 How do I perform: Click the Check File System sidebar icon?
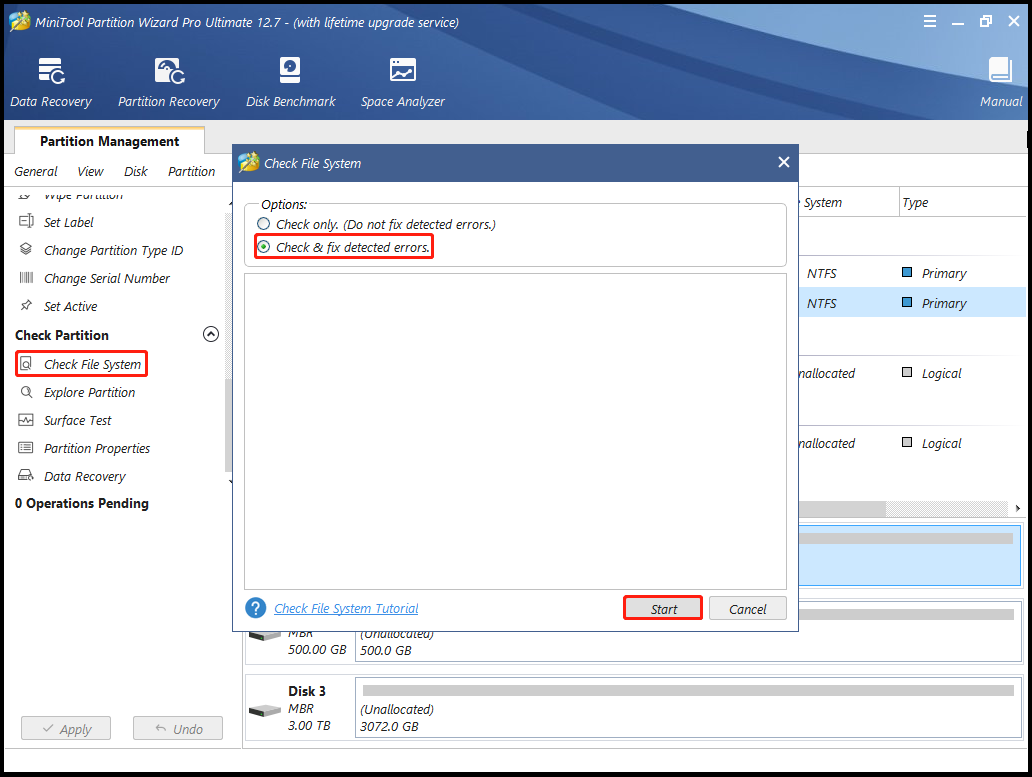pyautogui.click(x=26, y=364)
